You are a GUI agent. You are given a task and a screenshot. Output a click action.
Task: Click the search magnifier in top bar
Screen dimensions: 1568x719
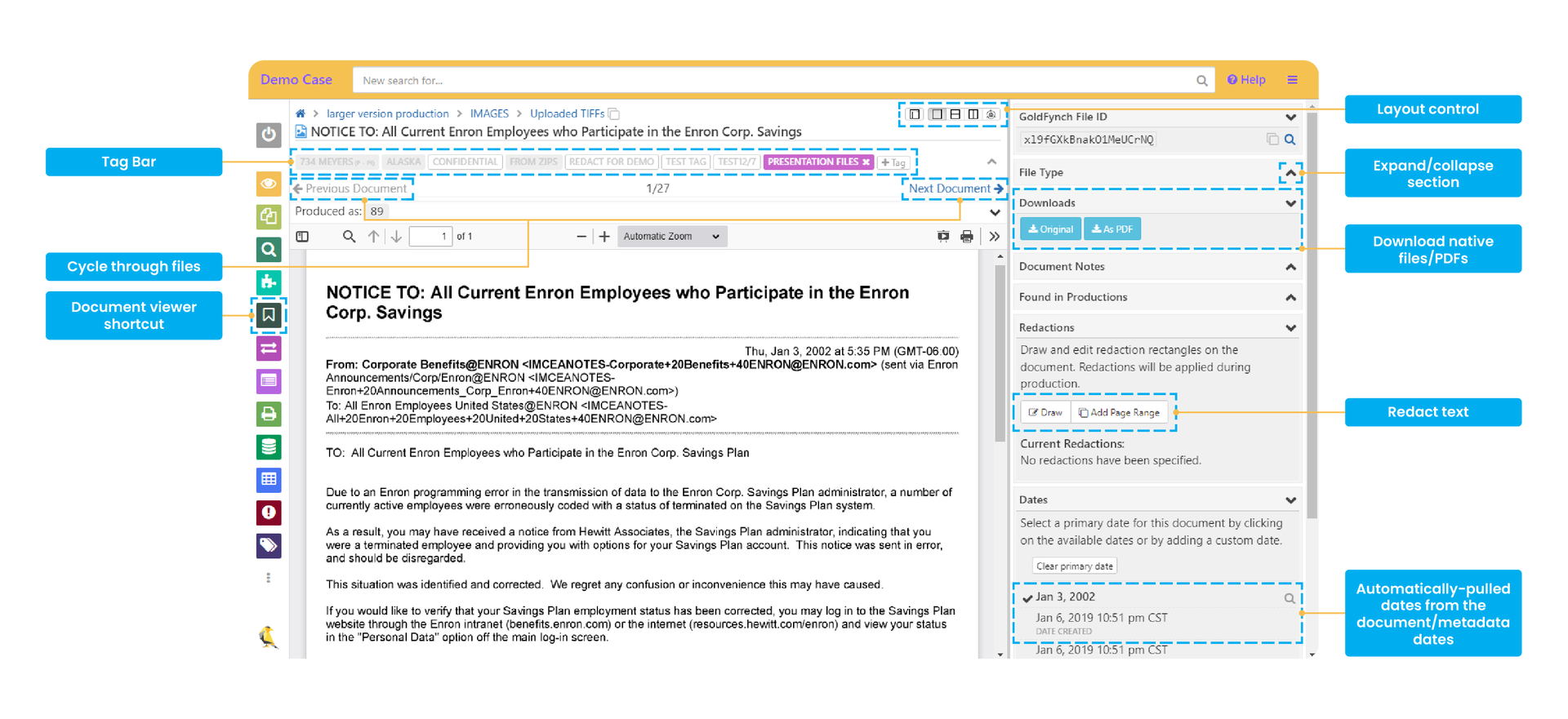click(1201, 81)
